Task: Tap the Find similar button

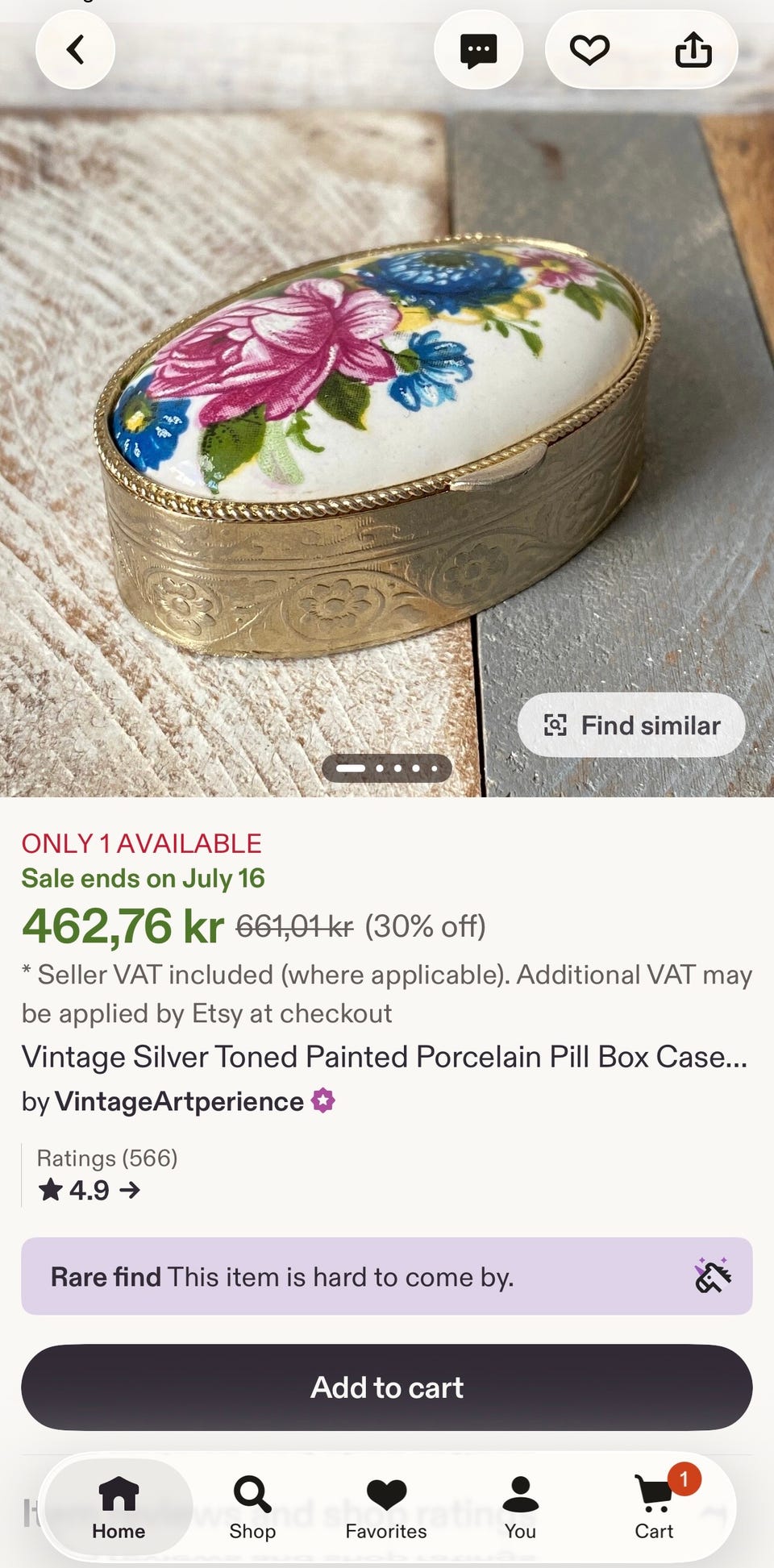Action: [631, 725]
